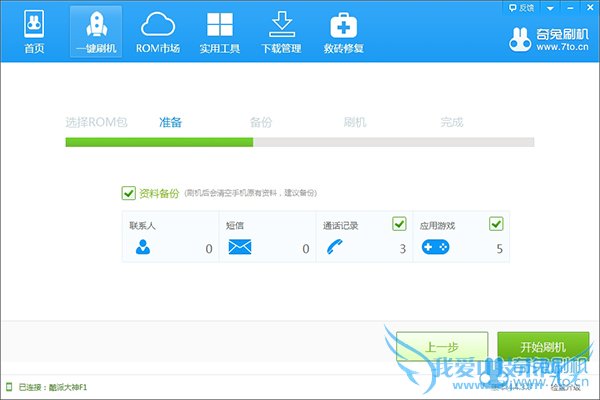Click the 已连接：酷派大神F1 status text

53,387
